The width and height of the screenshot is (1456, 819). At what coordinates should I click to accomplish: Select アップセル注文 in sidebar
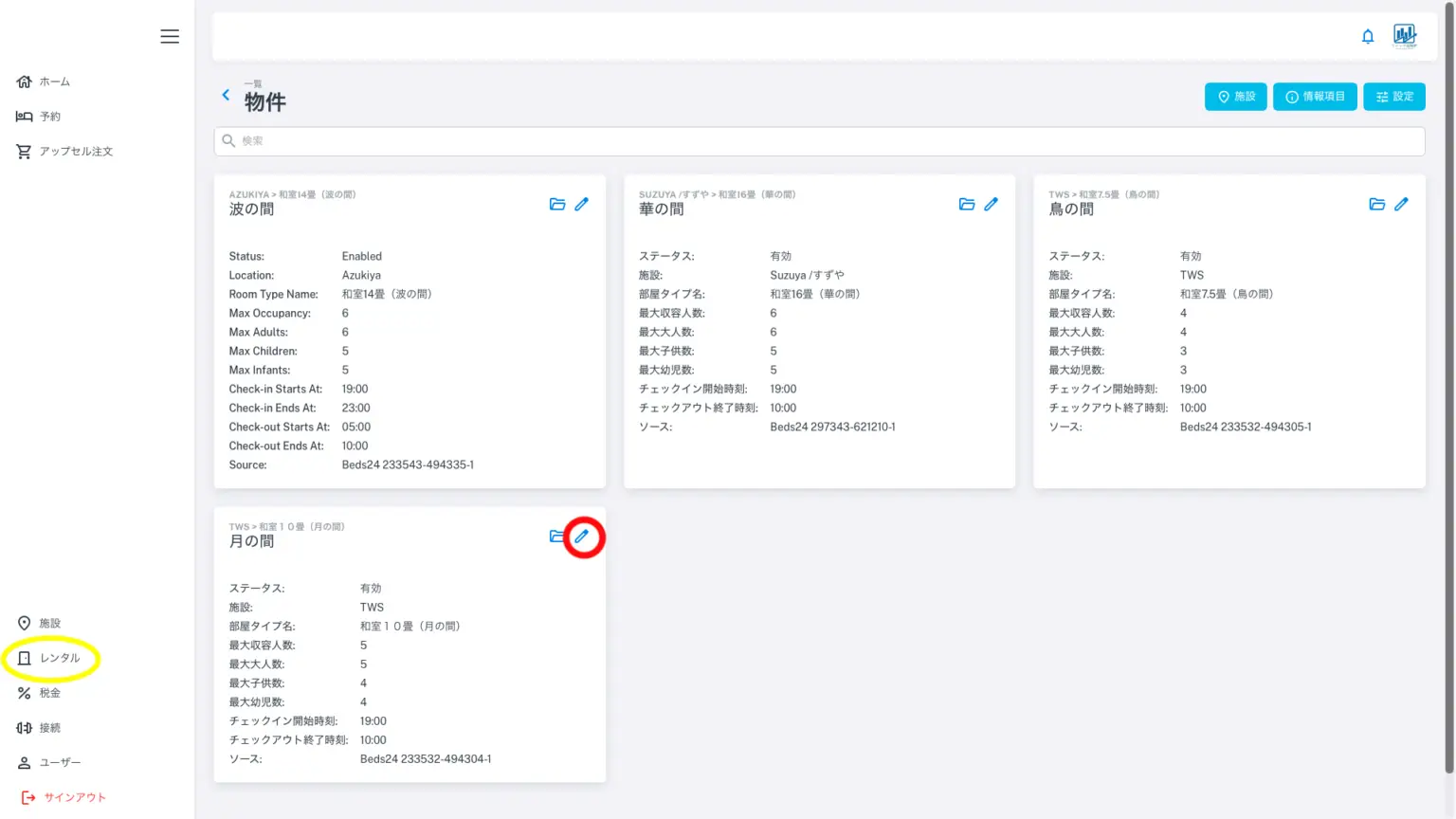click(x=75, y=152)
